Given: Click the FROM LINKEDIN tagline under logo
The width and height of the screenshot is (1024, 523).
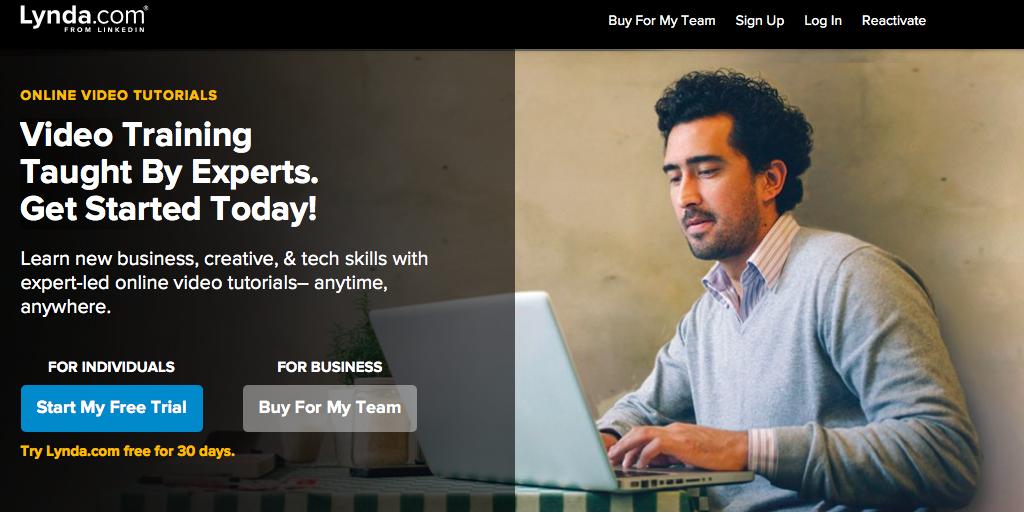Looking at the screenshot, I should [x=104, y=29].
